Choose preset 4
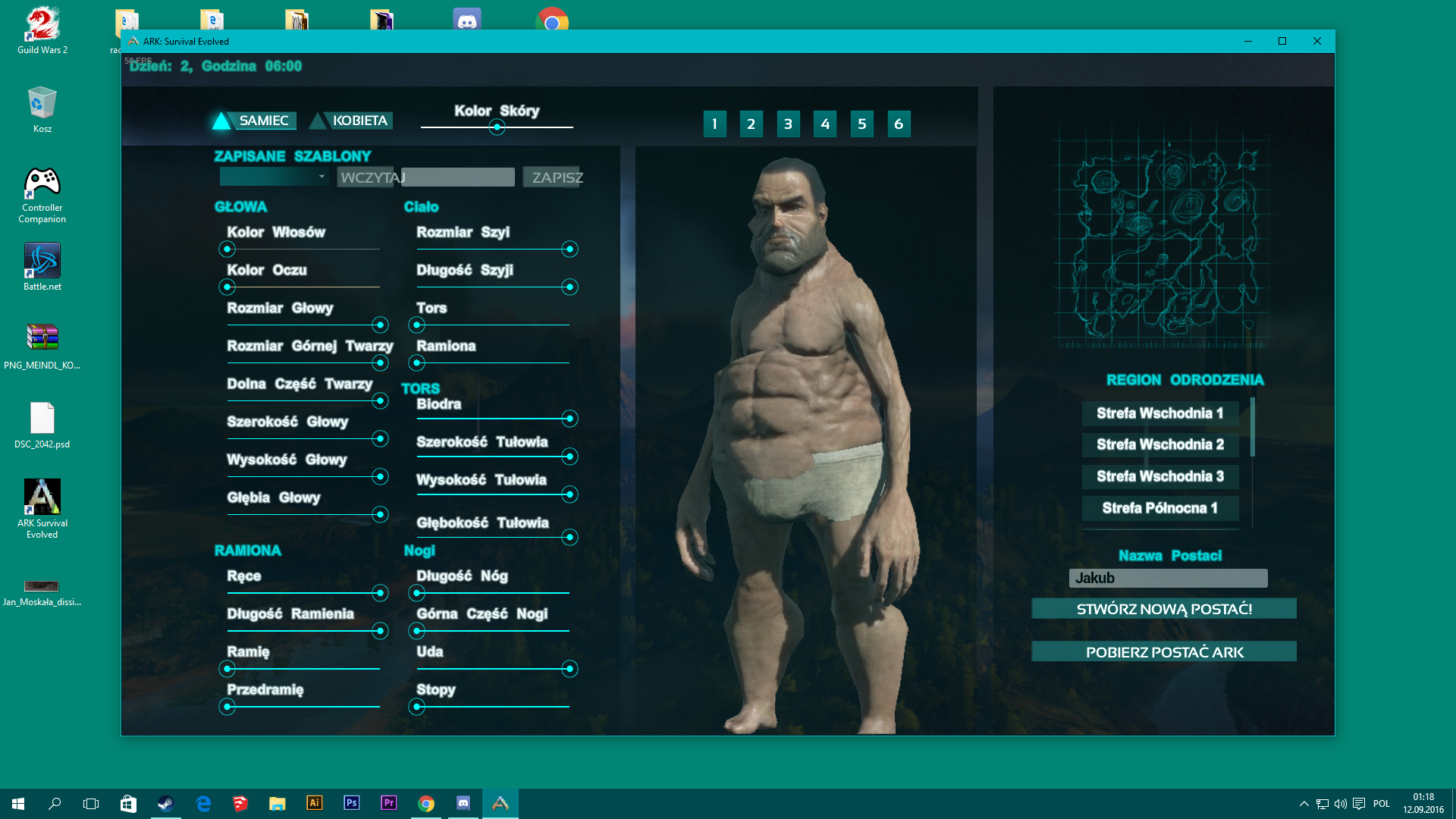Screen dimensions: 1456x819 point(825,124)
